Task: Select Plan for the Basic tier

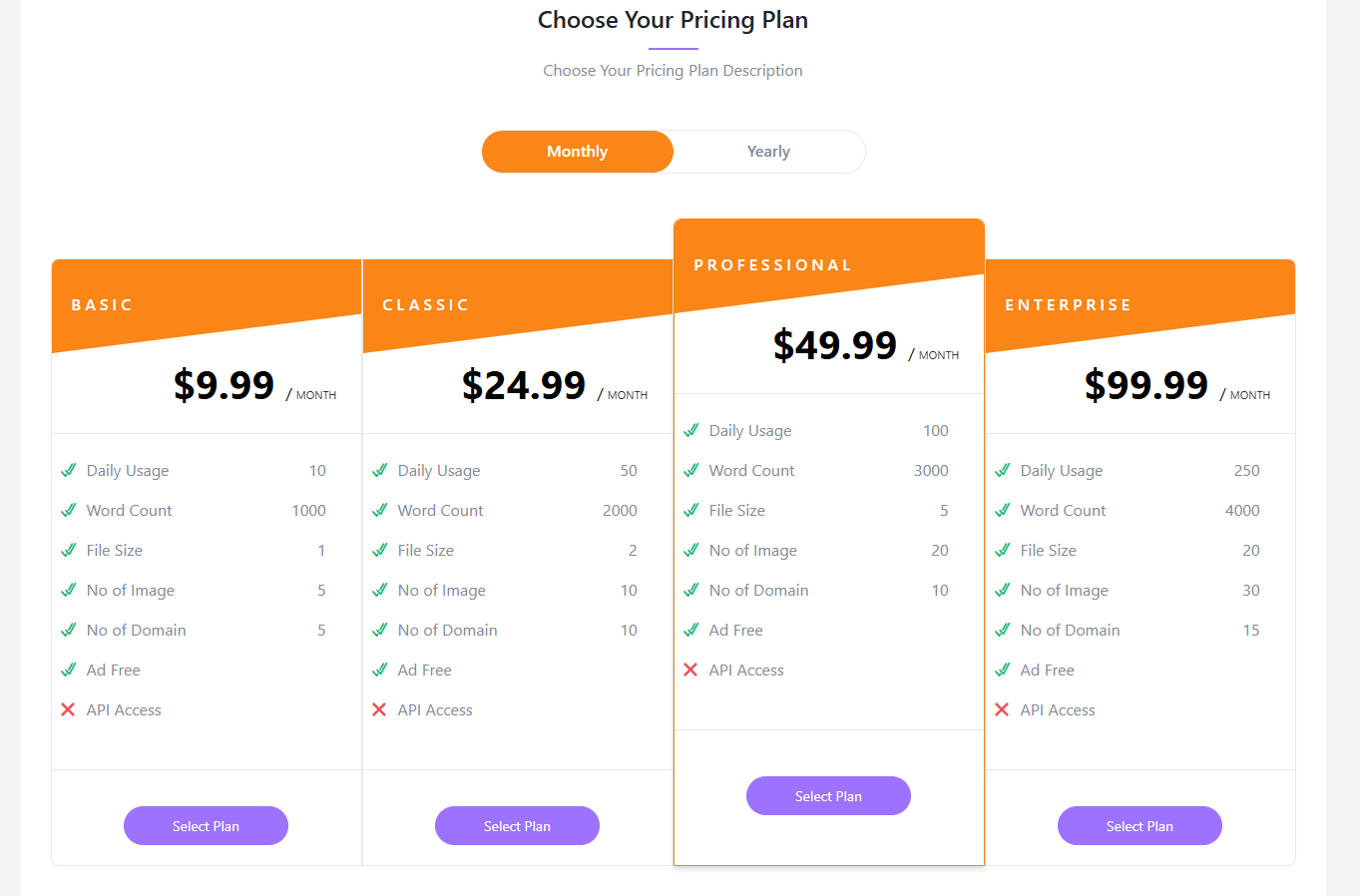Action: coord(206,826)
